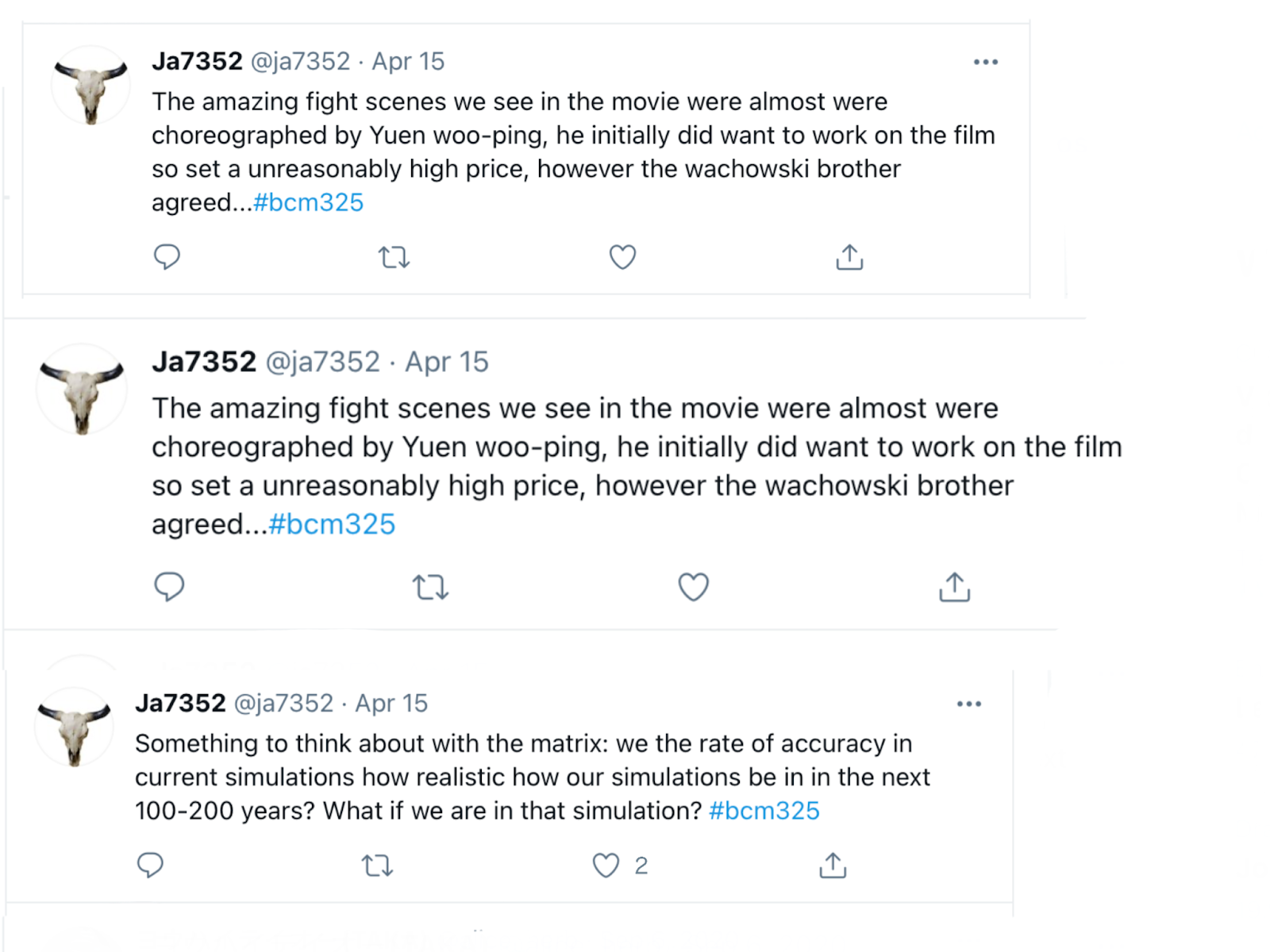Retweet the first fight scenes tweet
Screen dimensions: 1270x952
click(394, 257)
